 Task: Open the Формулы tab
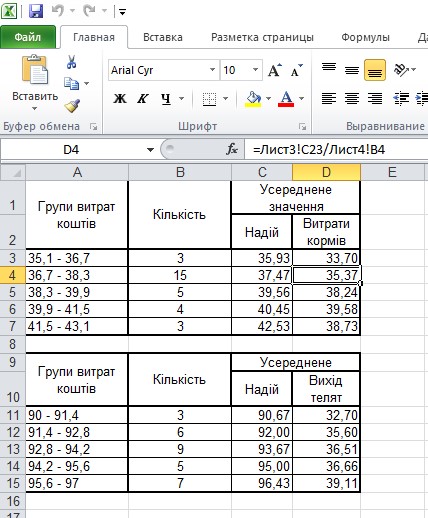(365, 37)
